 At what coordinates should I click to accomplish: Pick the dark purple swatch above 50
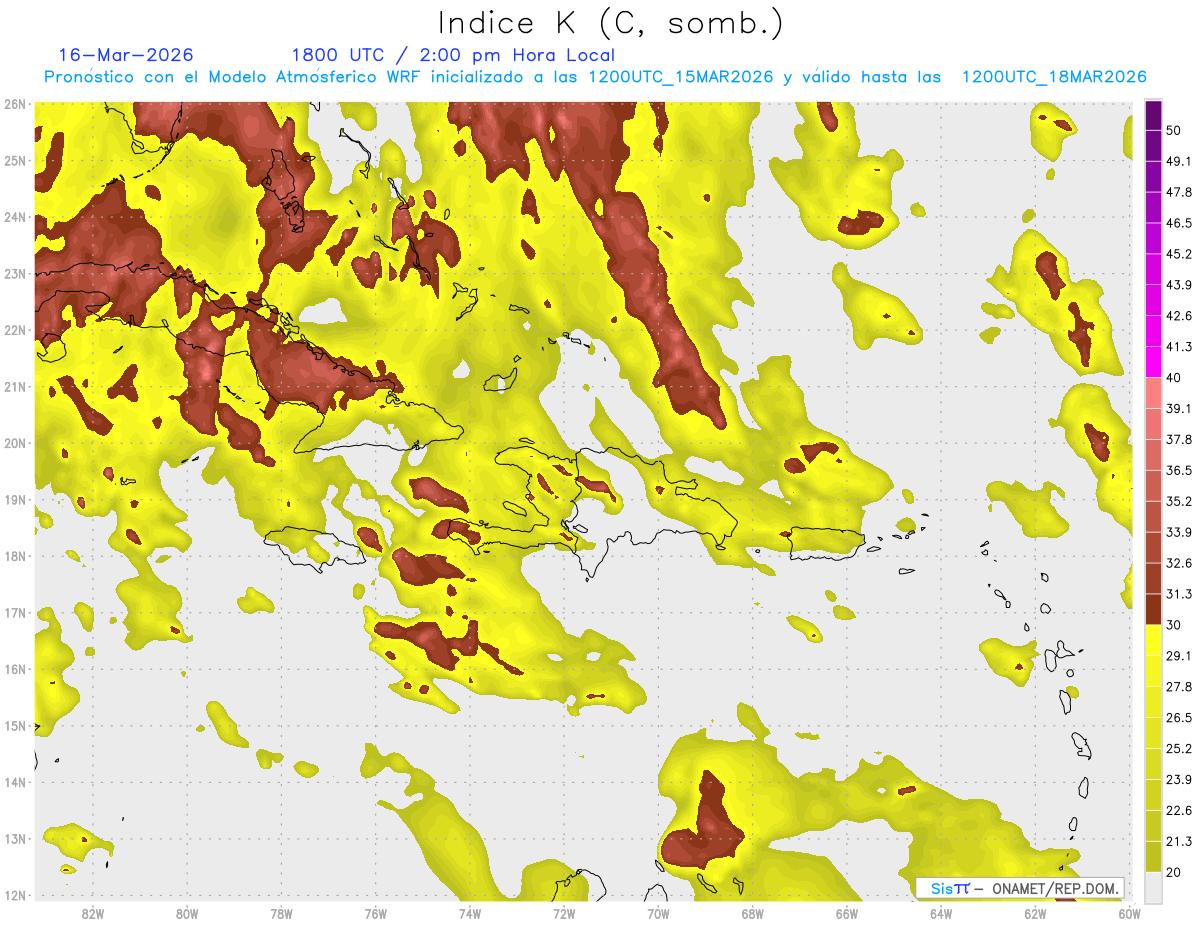(x=1153, y=115)
